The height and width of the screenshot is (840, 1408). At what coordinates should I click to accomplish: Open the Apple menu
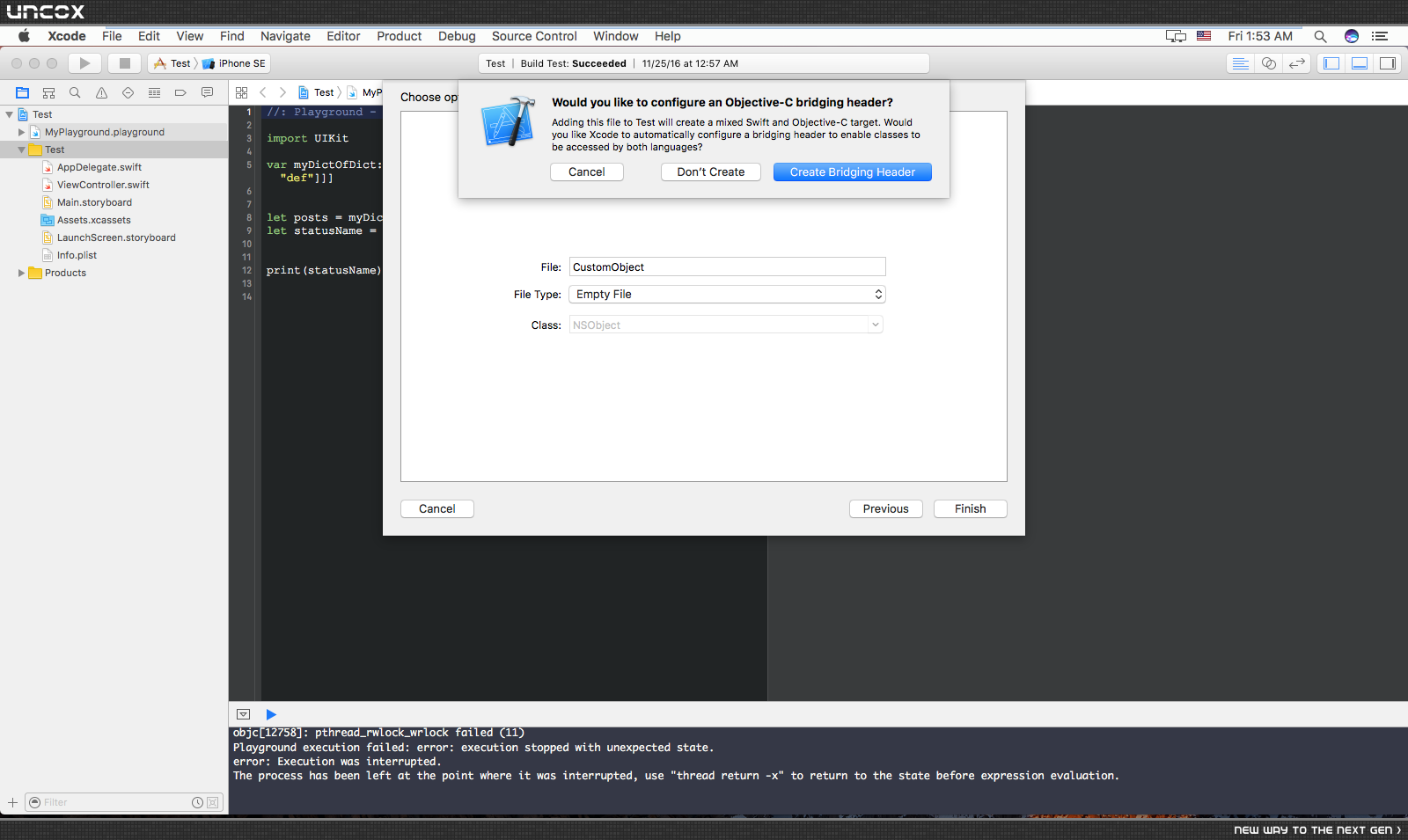[25, 36]
